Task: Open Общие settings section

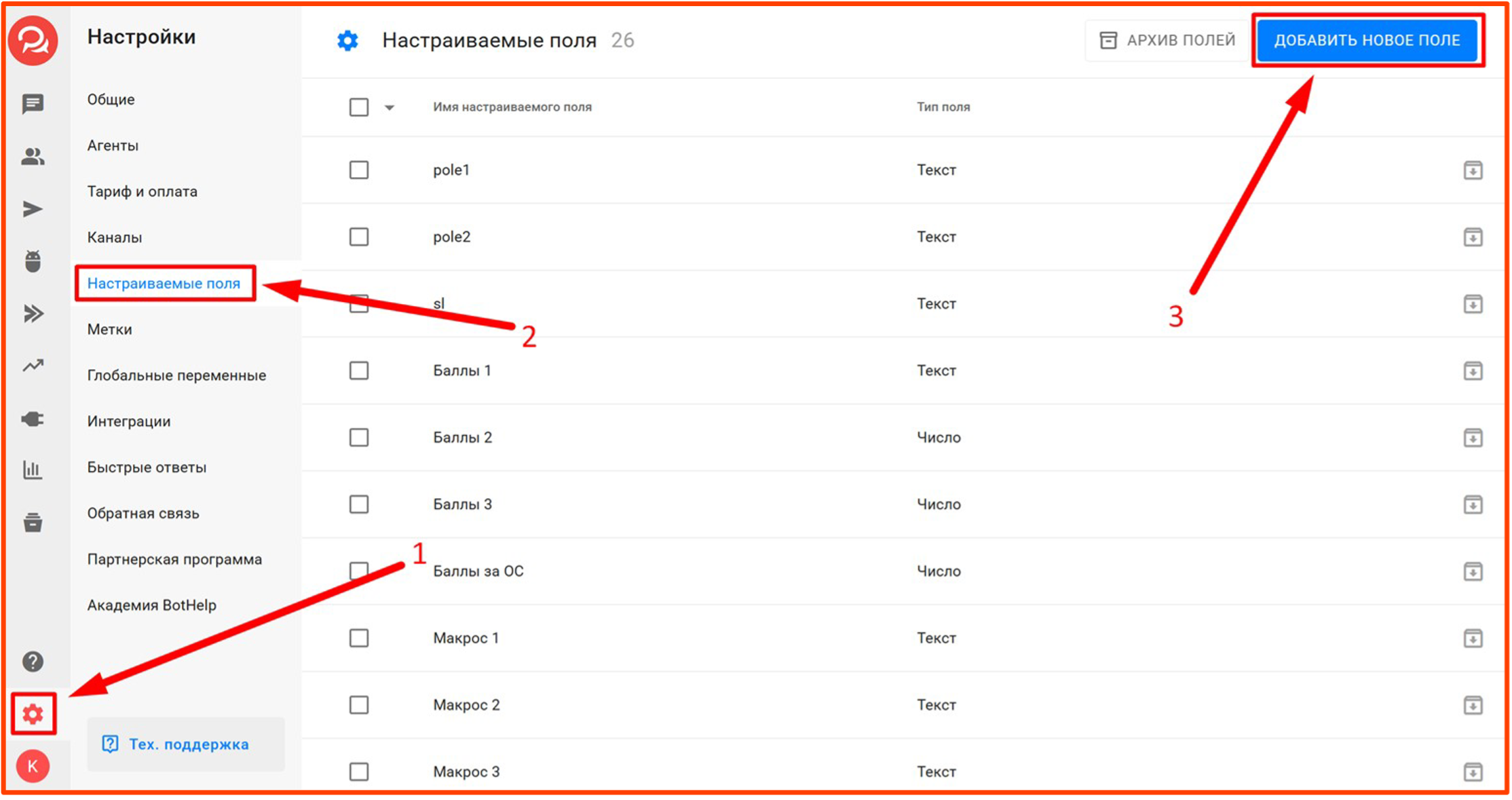Action: 111,100
